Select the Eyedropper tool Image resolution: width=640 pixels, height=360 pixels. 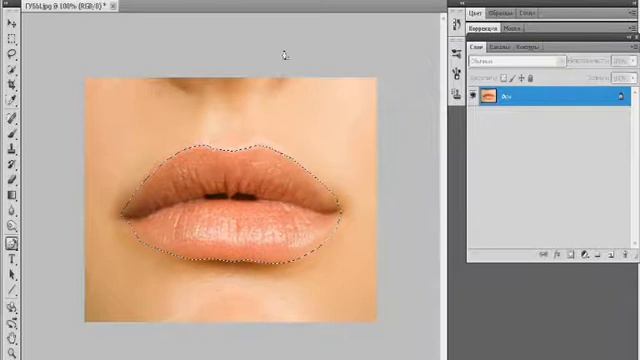click(x=11, y=100)
